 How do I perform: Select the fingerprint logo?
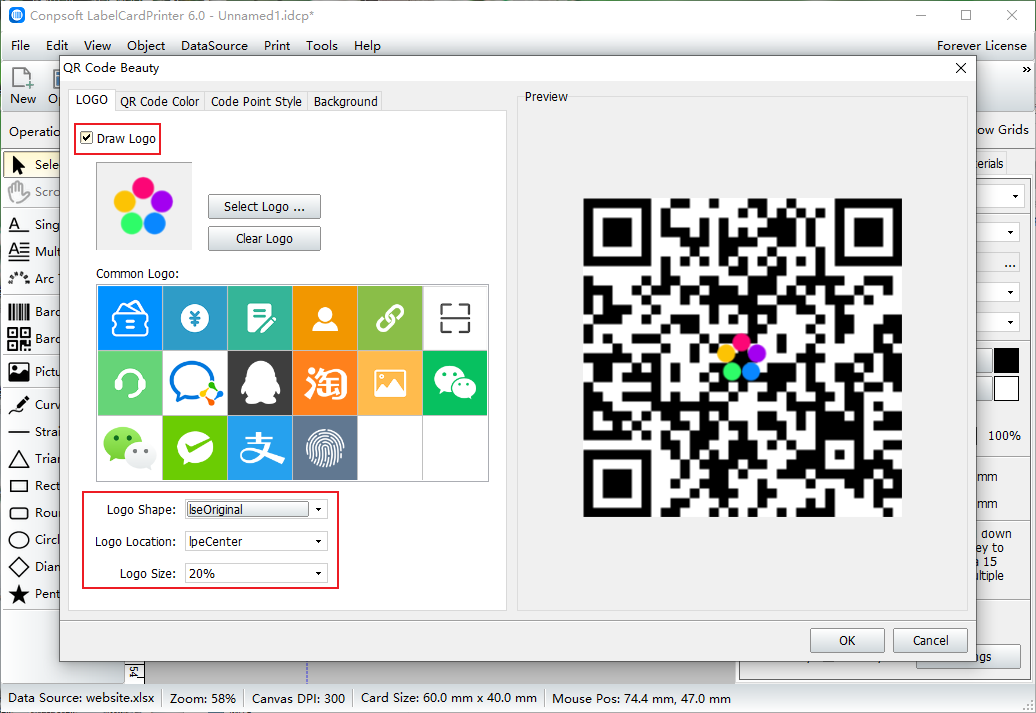point(325,448)
